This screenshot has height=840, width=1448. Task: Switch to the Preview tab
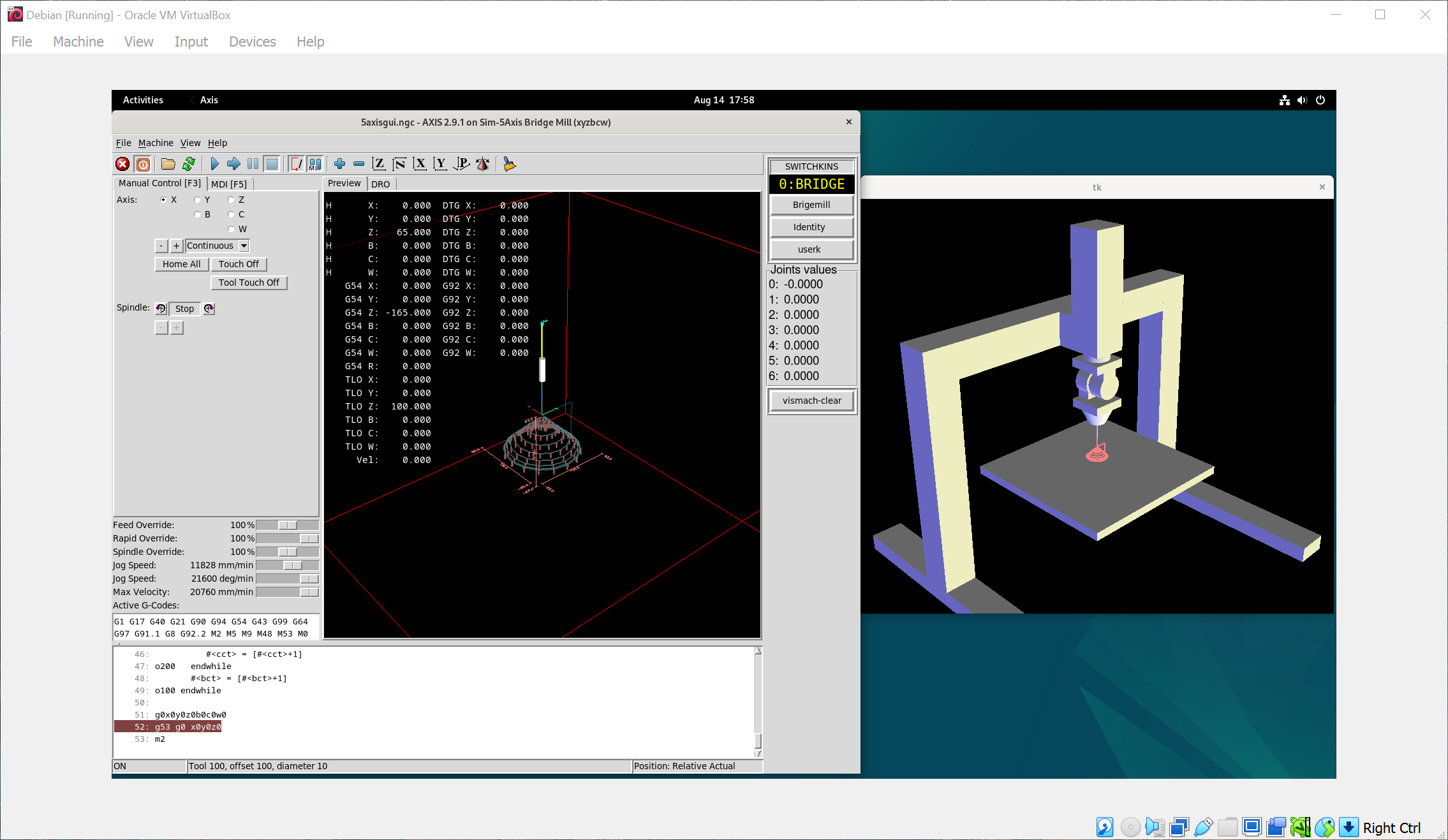[344, 183]
